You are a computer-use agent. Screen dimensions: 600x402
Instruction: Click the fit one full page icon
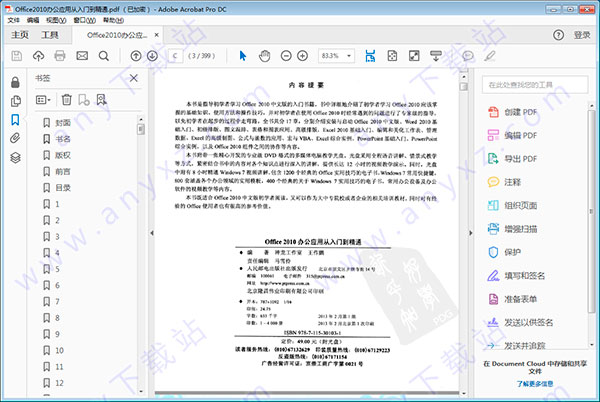tap(392, 56)
